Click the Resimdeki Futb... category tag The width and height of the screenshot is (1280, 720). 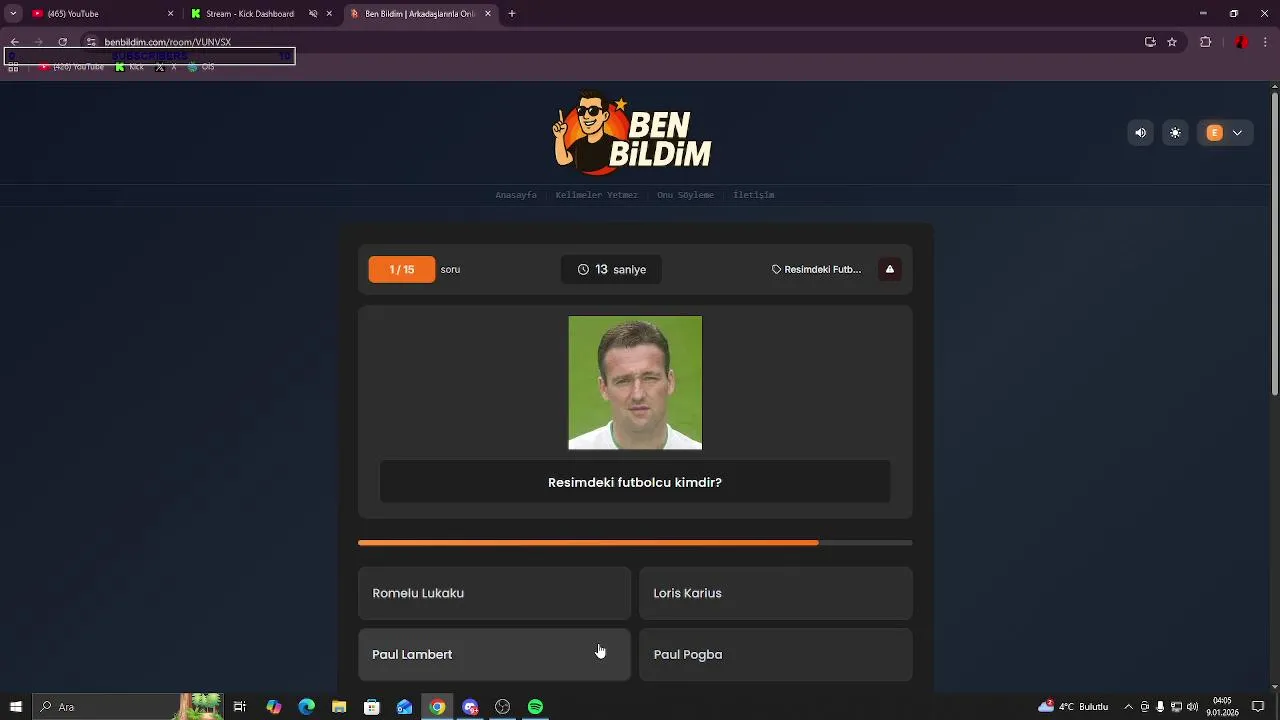pyautogui.click(x=816, y=269)
